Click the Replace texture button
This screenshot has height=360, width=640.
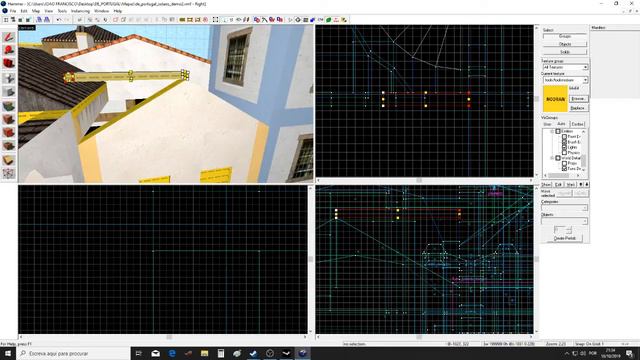click(578, 108)
